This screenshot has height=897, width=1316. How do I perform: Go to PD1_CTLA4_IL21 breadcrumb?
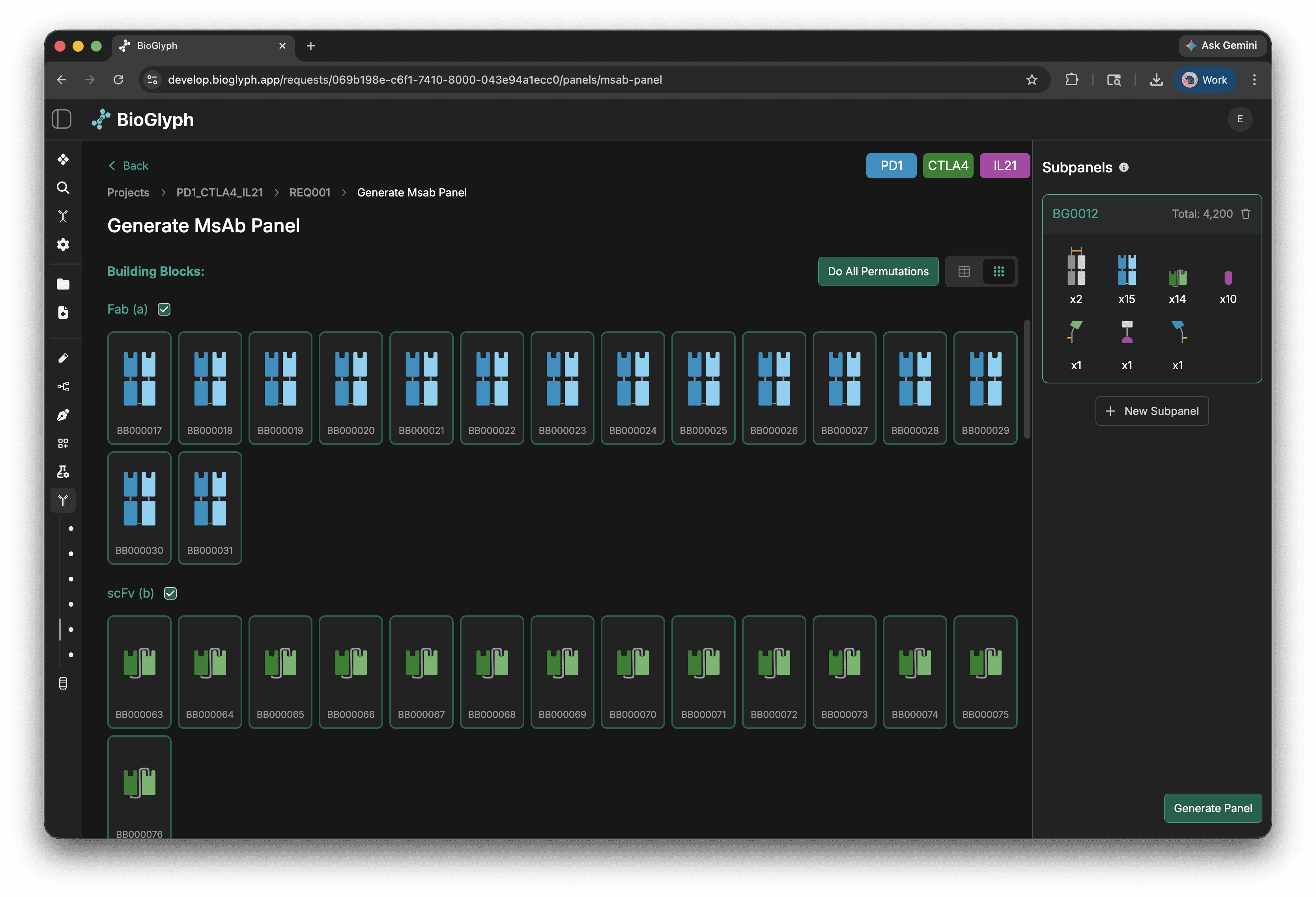219,192
